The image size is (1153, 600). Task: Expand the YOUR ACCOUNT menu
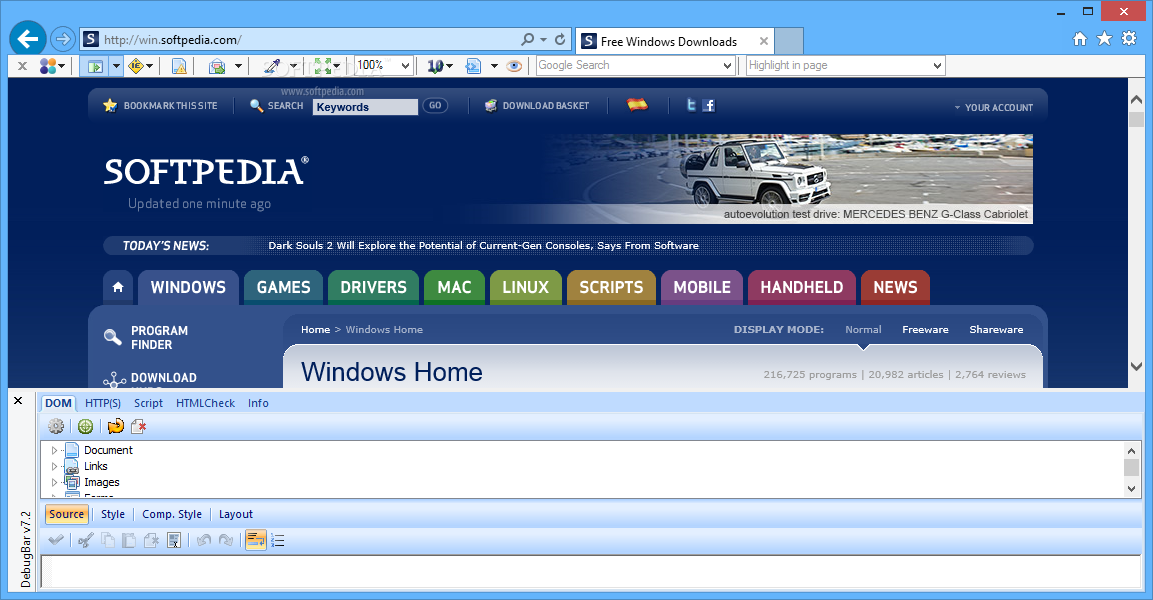click(x=994, y=107)
